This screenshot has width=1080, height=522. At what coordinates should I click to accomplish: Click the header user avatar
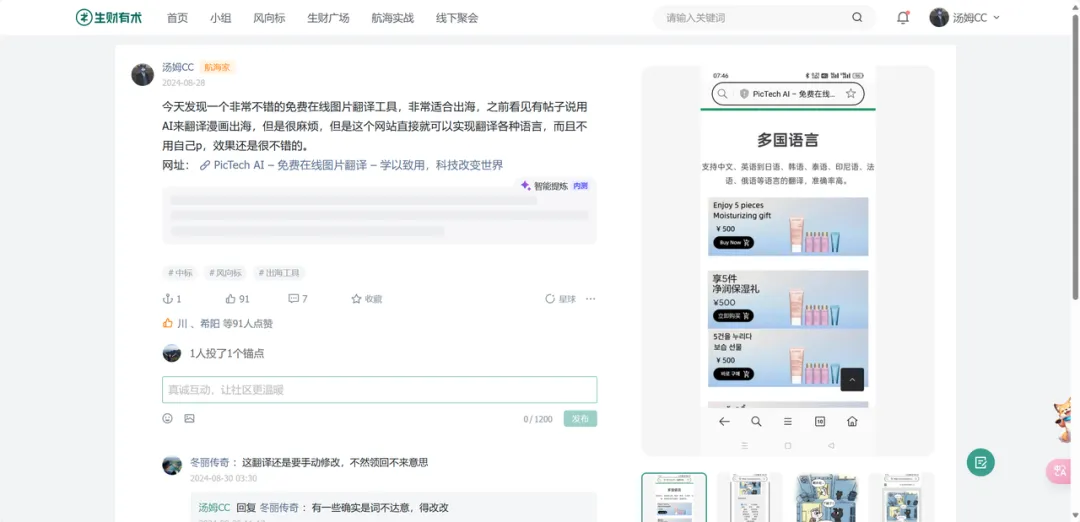click(x=939, y=18)
